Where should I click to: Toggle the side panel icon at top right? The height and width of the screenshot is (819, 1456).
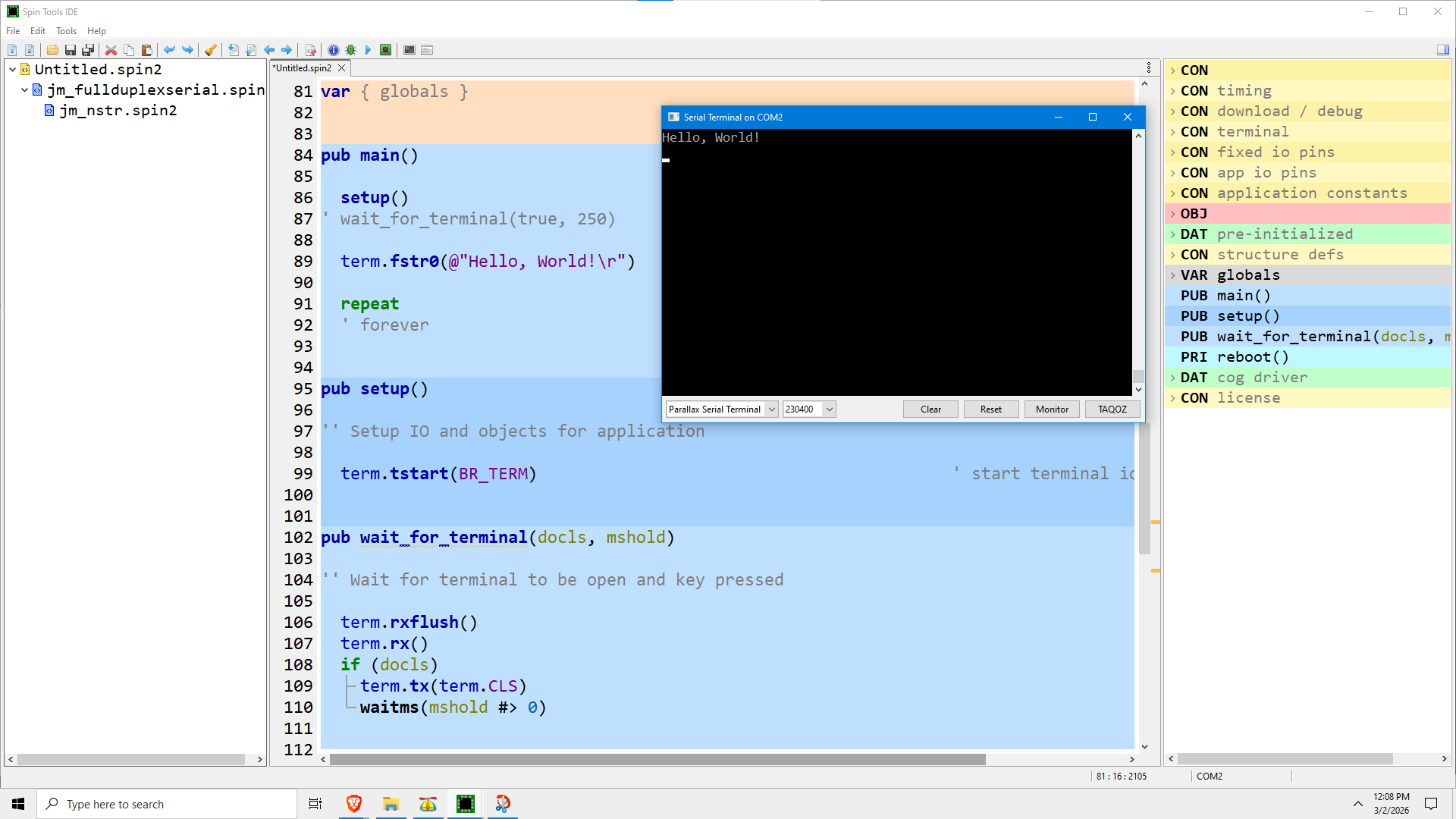[x=1442, y=50]
